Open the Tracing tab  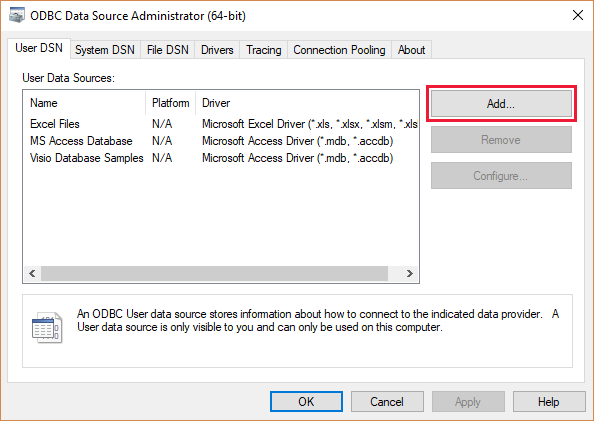(264, 50)
